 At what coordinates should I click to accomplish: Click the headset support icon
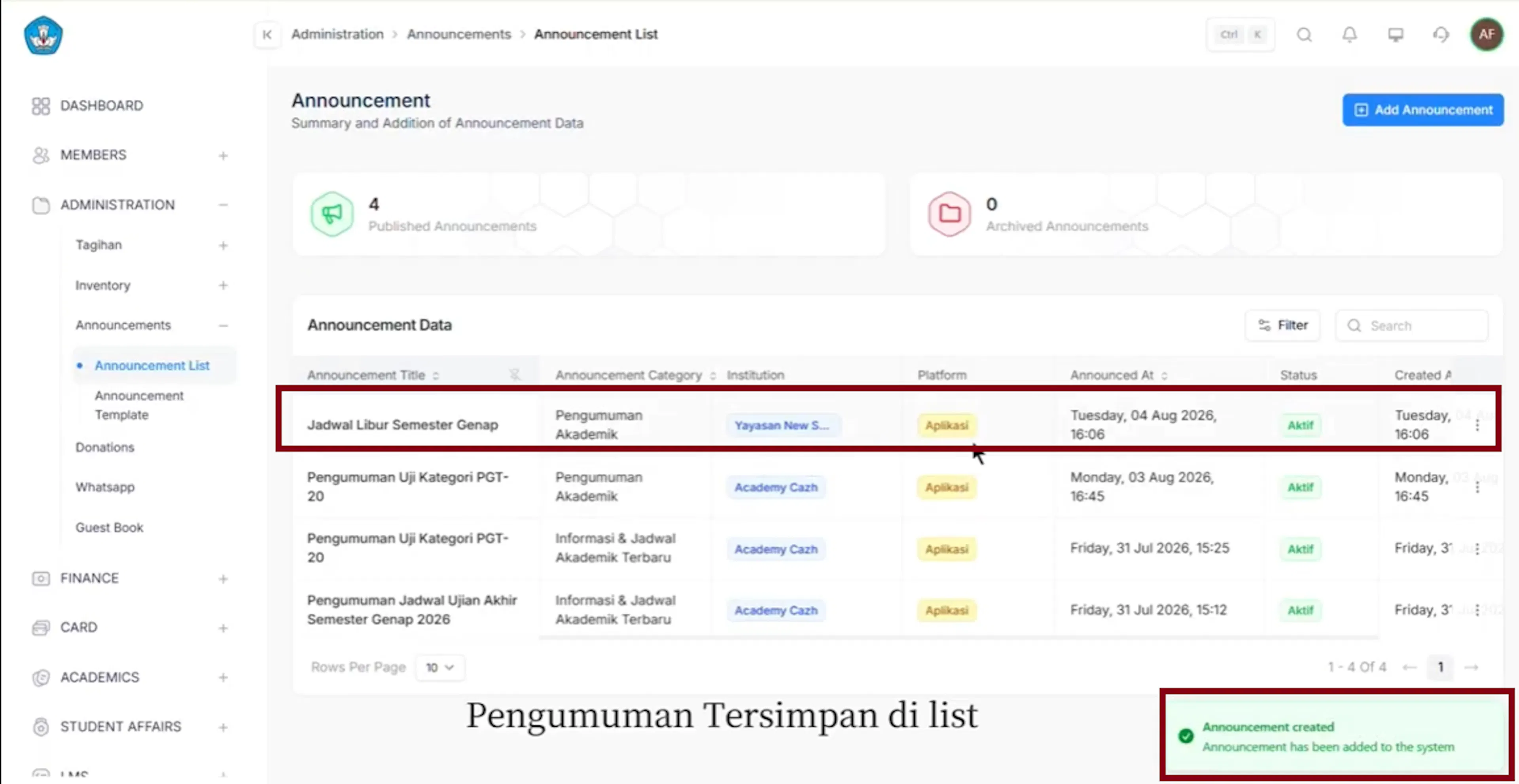pyautogui.click(x=1441, y=35)
